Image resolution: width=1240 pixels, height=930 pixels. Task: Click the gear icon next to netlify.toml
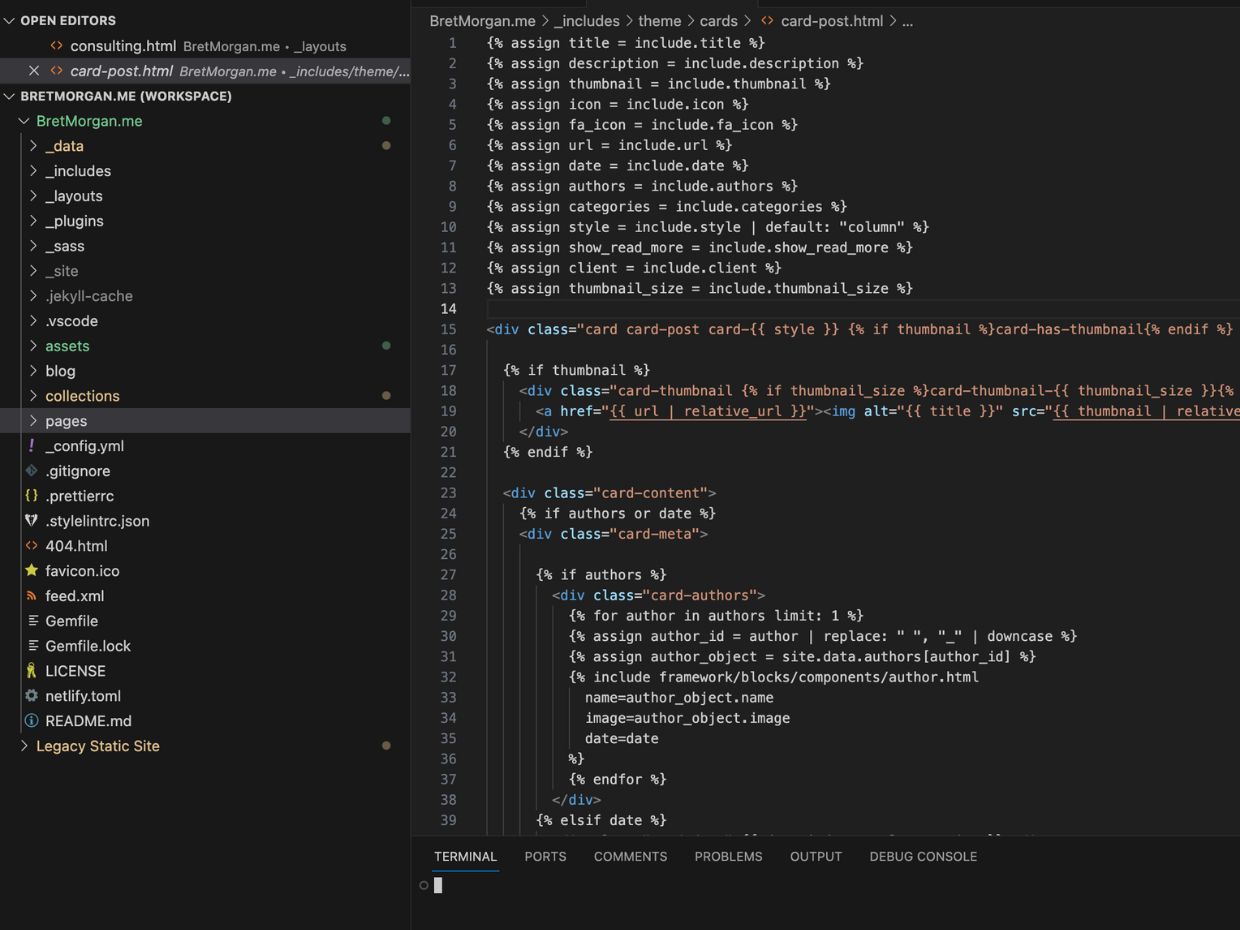[x=31, y=695]
